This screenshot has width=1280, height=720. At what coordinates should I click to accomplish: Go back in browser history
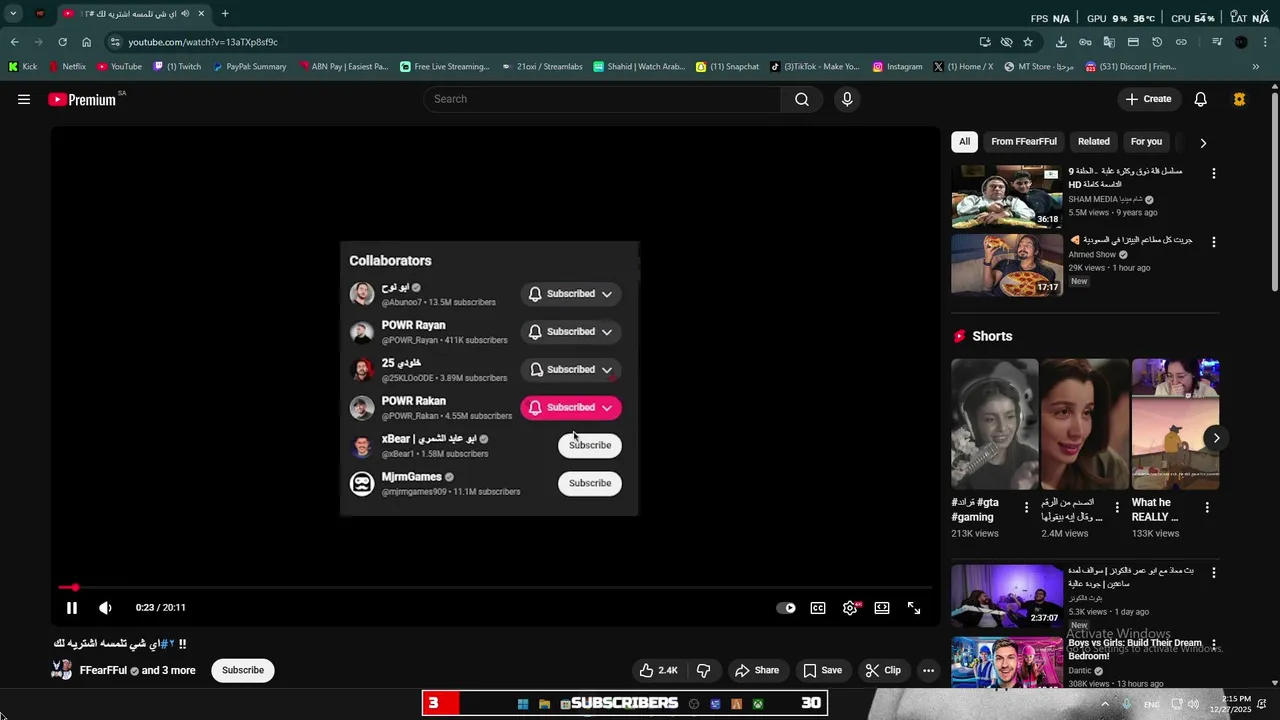[x=14, y=42]
